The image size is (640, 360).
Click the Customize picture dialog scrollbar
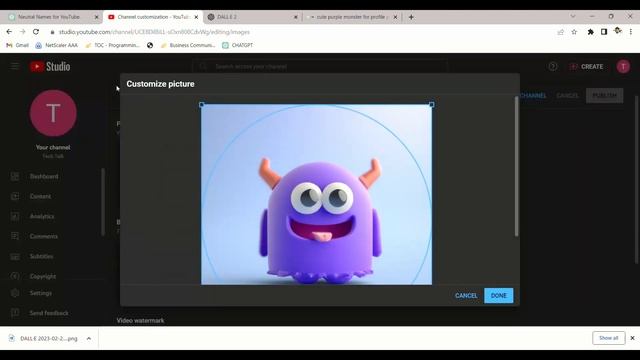coord(516,167)
